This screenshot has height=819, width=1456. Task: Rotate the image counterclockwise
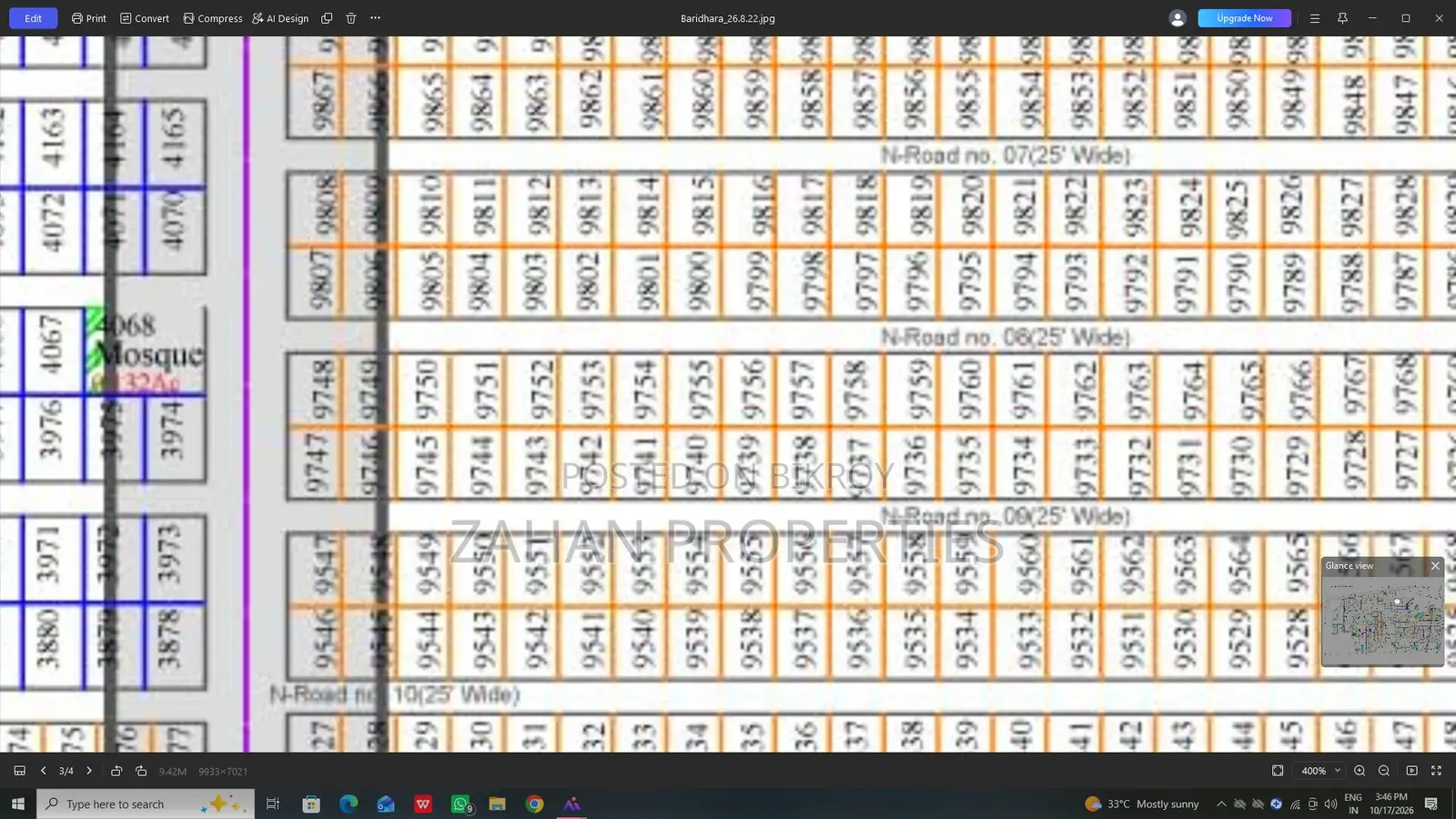pyautogui.click(x=116, y=771)
